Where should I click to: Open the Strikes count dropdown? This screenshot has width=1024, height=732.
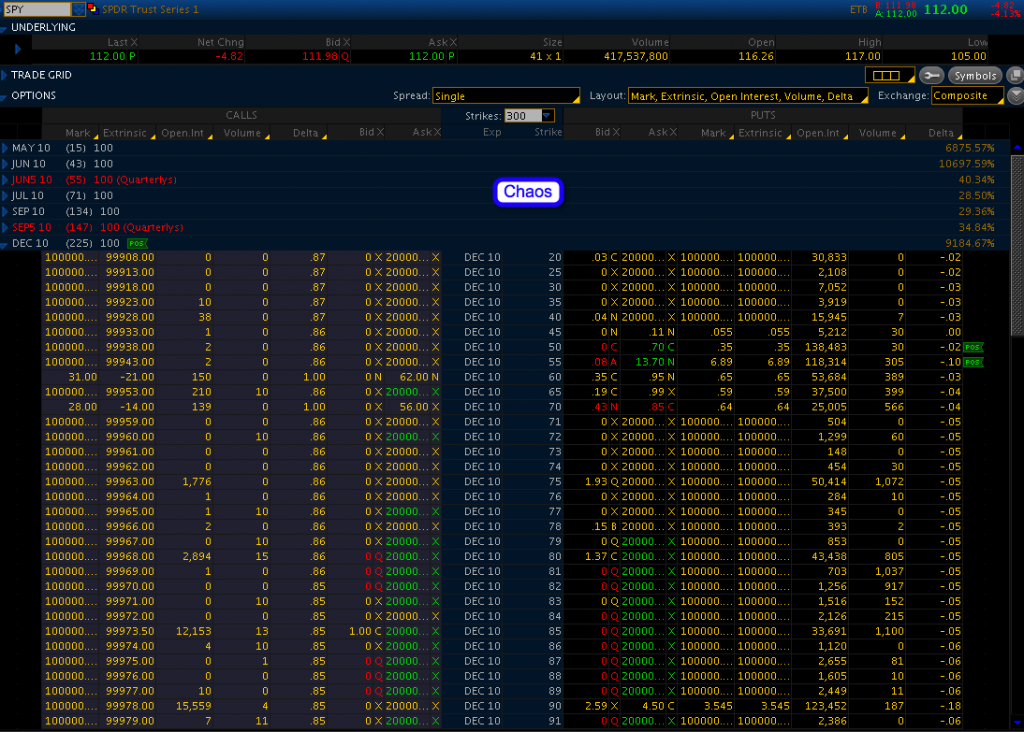click(x=547, y=116)
